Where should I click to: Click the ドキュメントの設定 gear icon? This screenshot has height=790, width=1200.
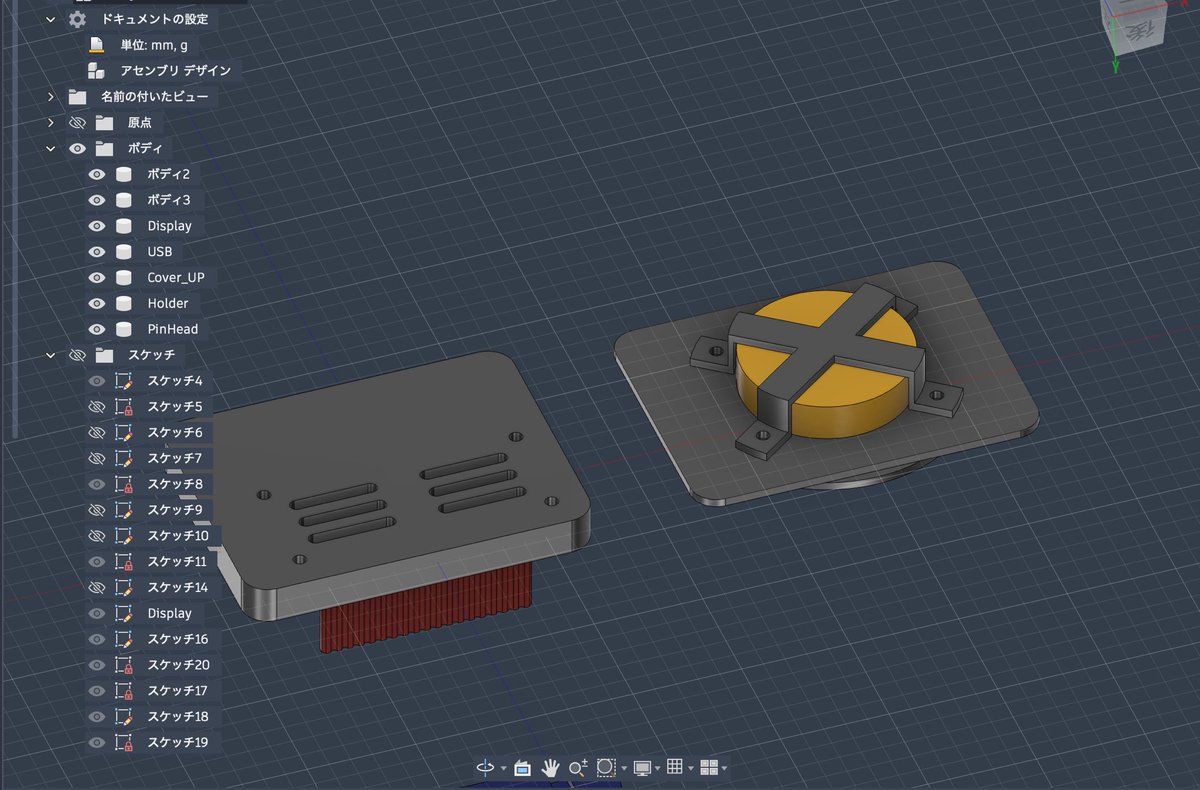click(x=77, y=19)
